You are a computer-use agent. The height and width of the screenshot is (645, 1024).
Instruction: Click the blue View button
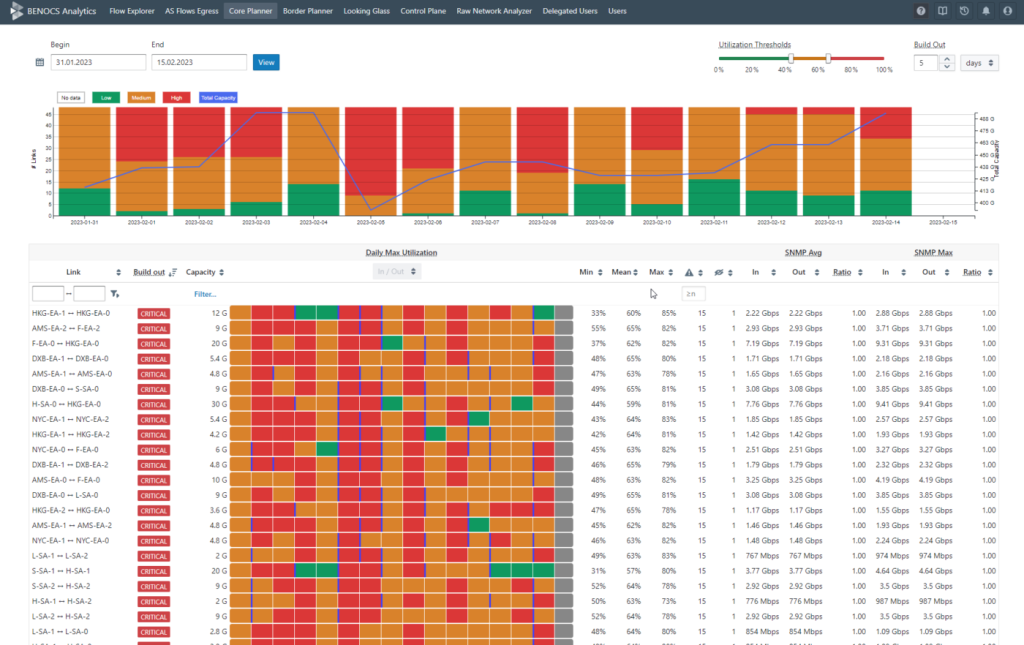point(266,62)
